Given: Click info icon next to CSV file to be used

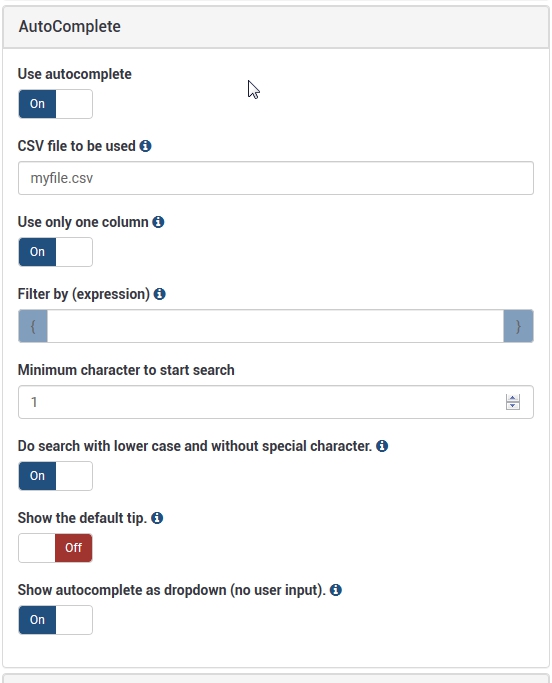Looking at the screenshot, I should click(x=146, y=146).
